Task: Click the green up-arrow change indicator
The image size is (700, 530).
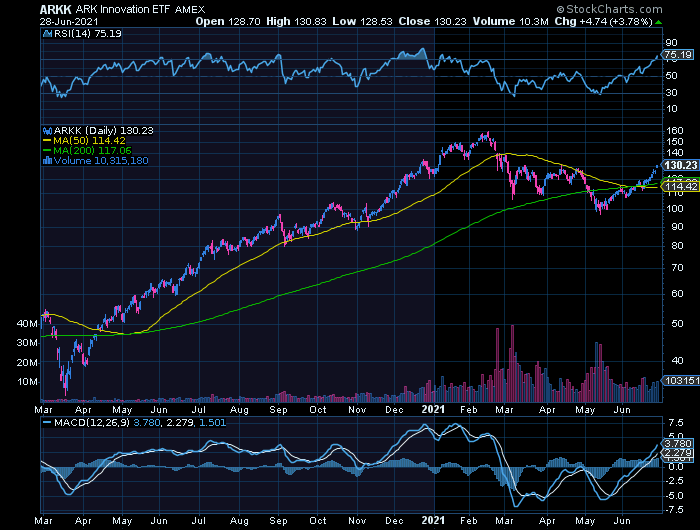Action: 658,22
